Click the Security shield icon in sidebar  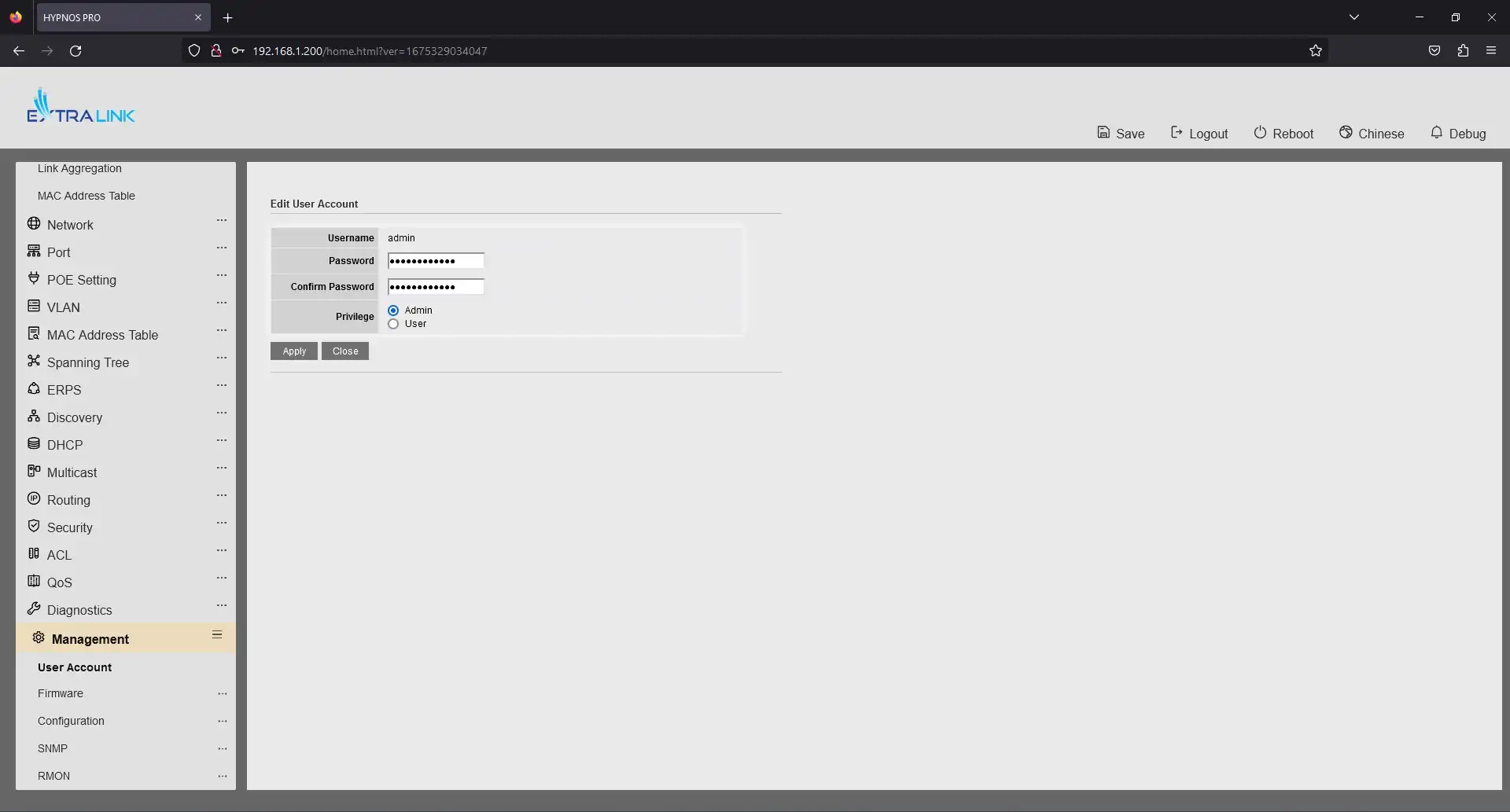click(x=34, y=527)
